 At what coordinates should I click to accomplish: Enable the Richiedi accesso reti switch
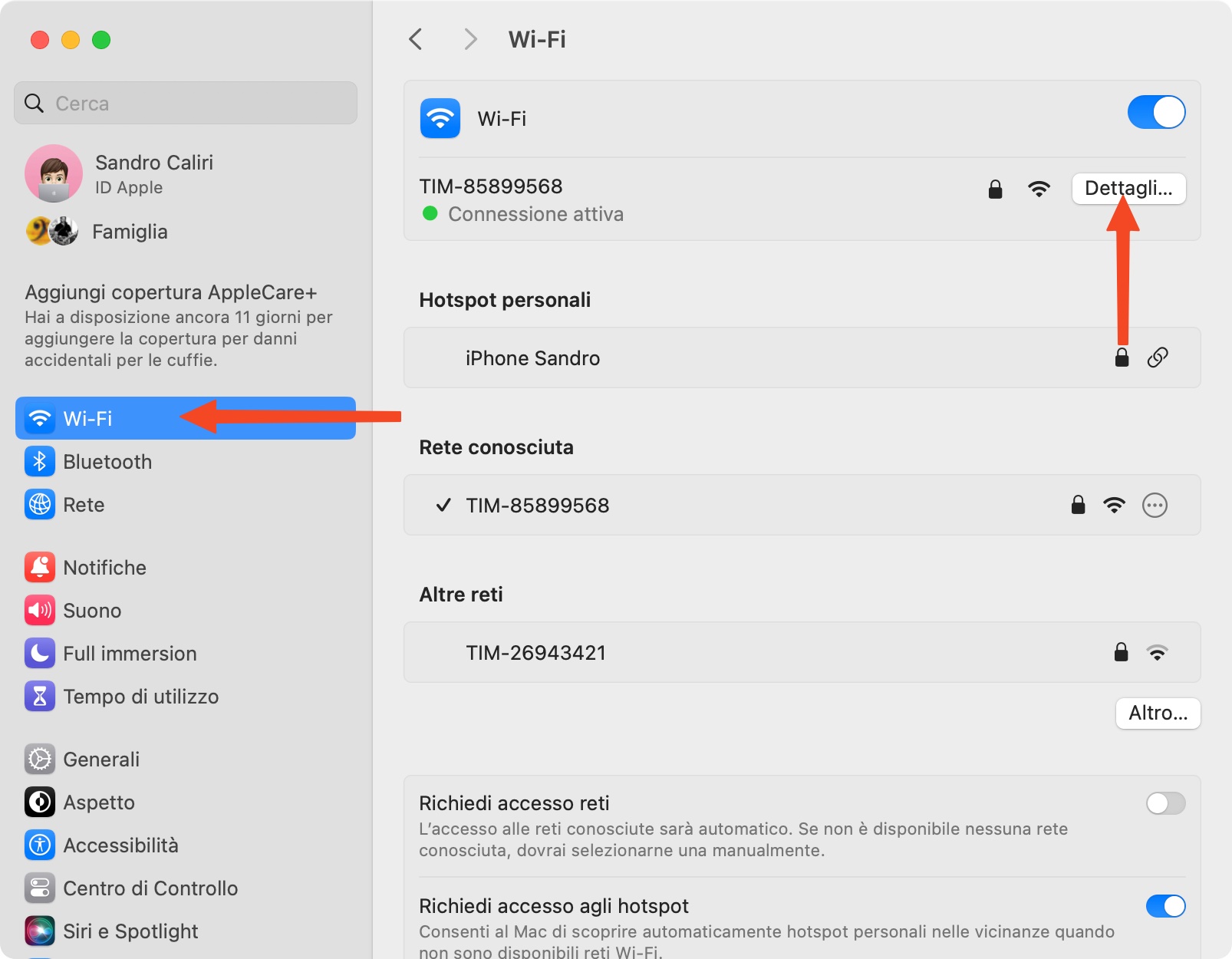tap(1165, 803)
